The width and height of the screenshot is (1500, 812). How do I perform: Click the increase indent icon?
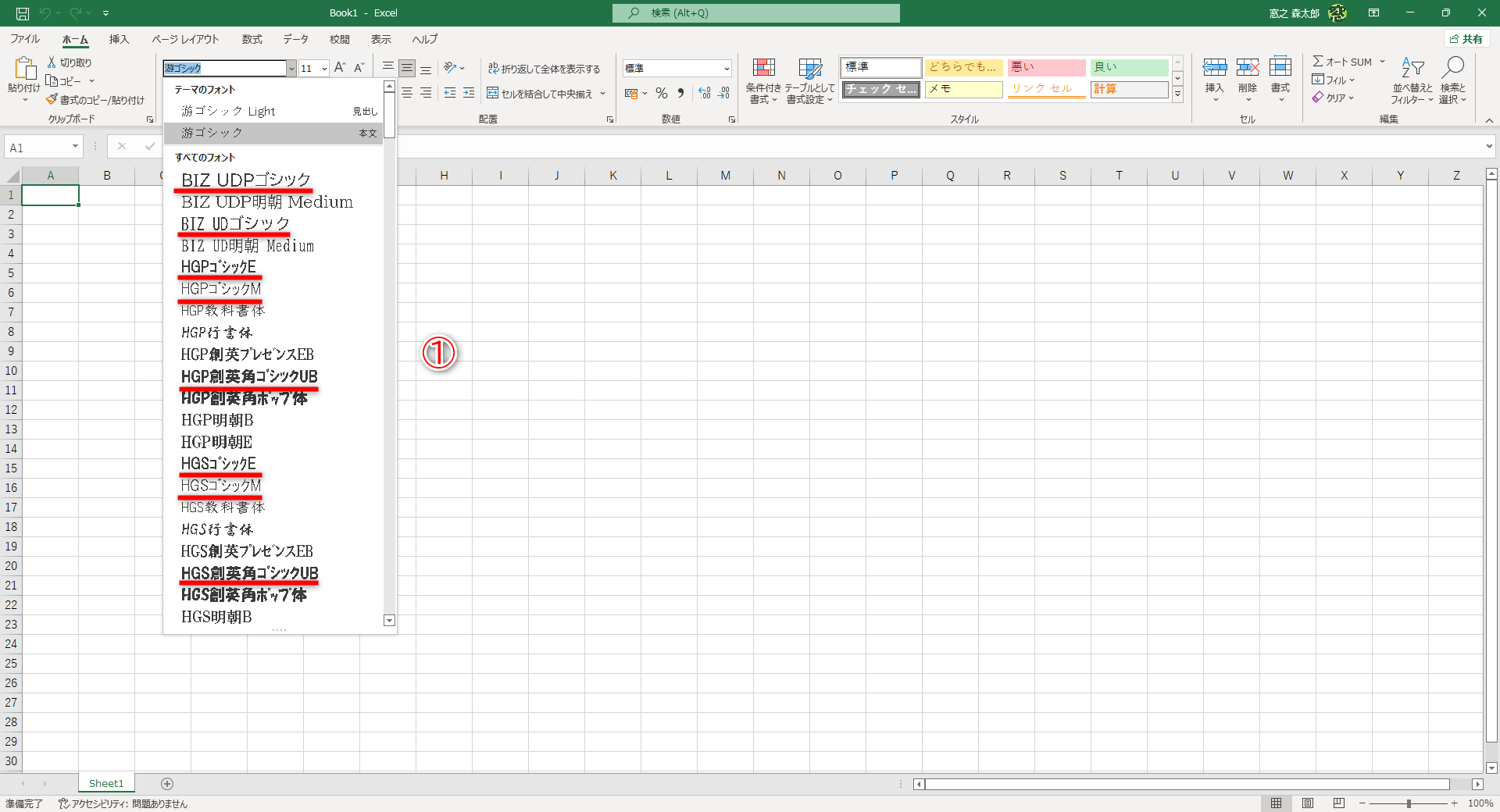pyautogui.click(x=469, y=93)
